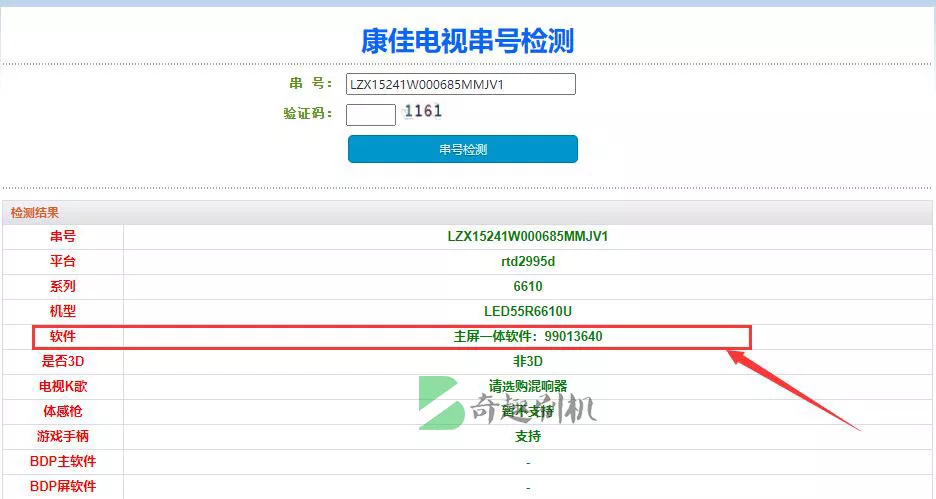Screen dimensions: 936x499
Task: Click the 检测结果 section header
Action: (35, 212)
